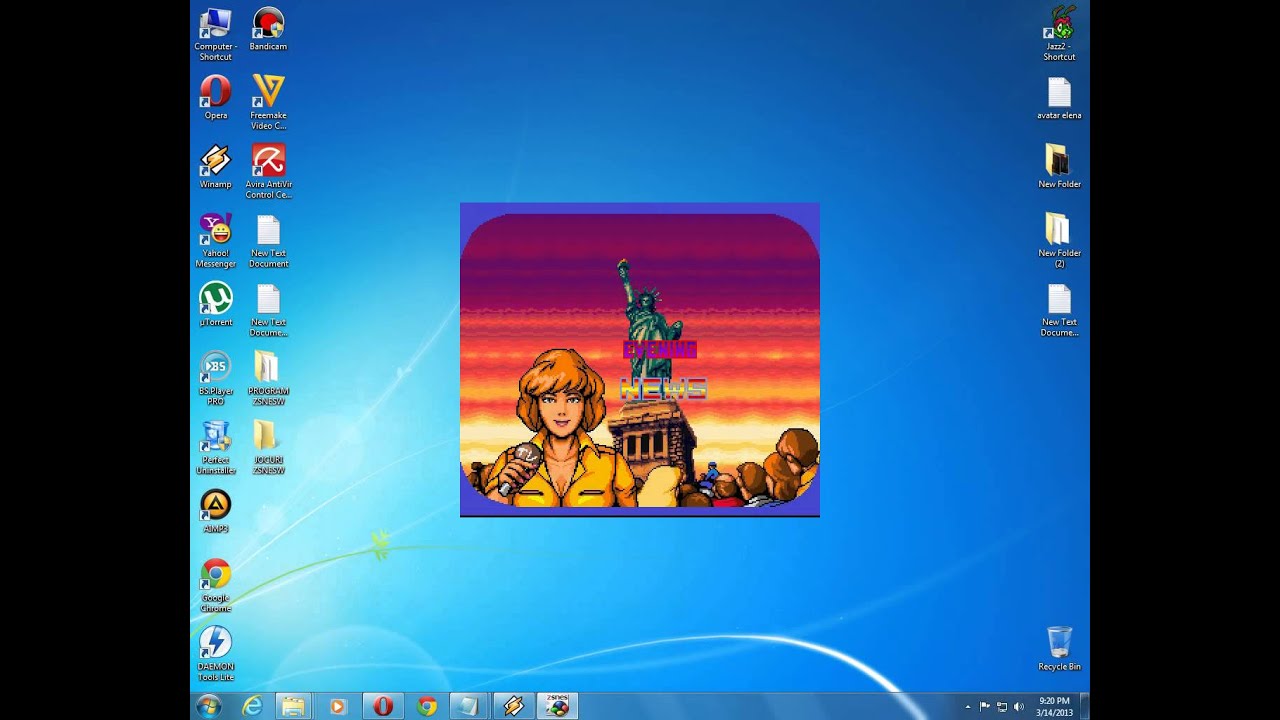Open Google Chrome from the taskbar
The width and height of the screenshot is (1280, 720).
[x=427, y=706]
